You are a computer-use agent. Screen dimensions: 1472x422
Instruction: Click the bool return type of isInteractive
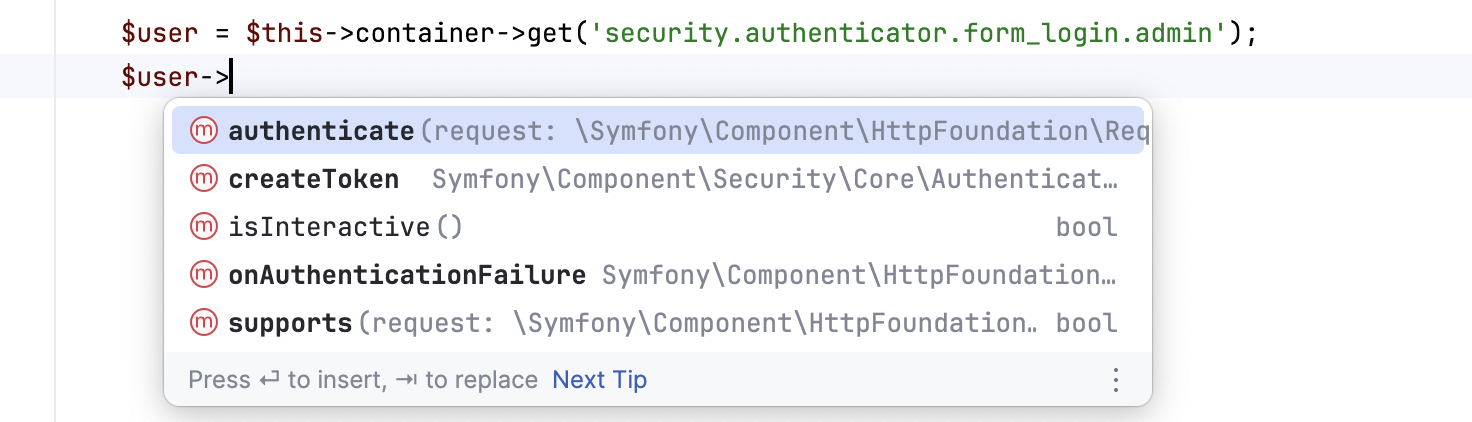[1086, 227]
